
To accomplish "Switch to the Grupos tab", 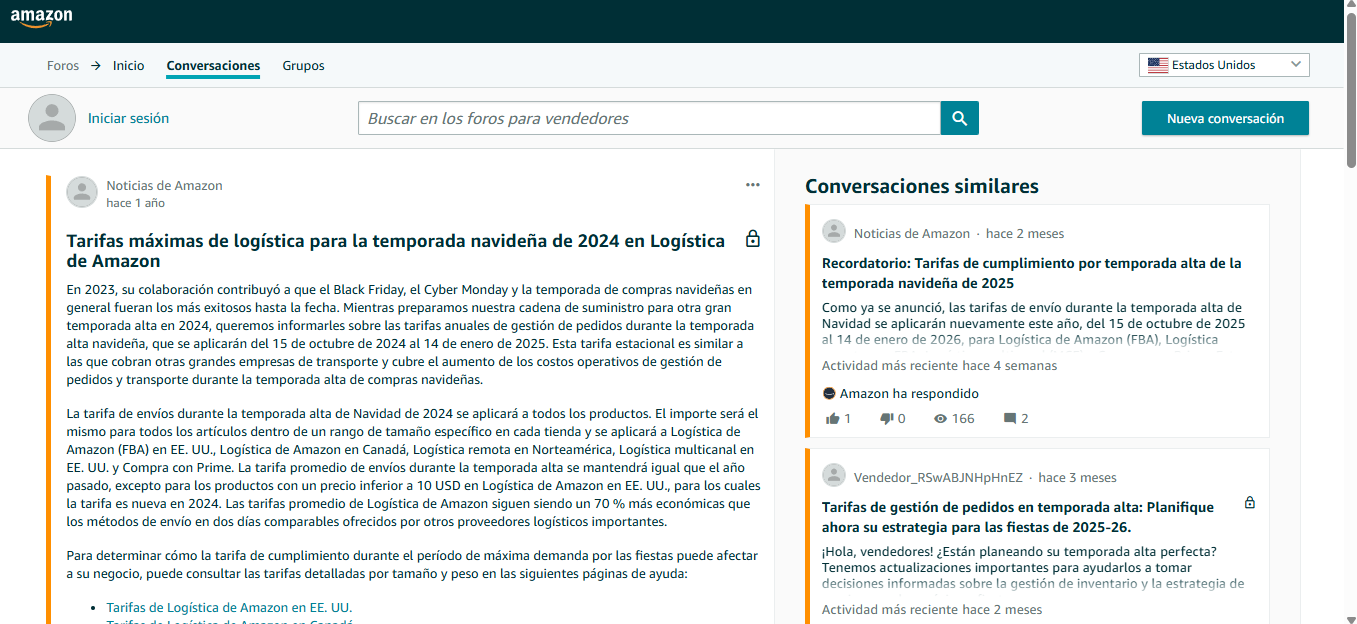I will (303, 65).
